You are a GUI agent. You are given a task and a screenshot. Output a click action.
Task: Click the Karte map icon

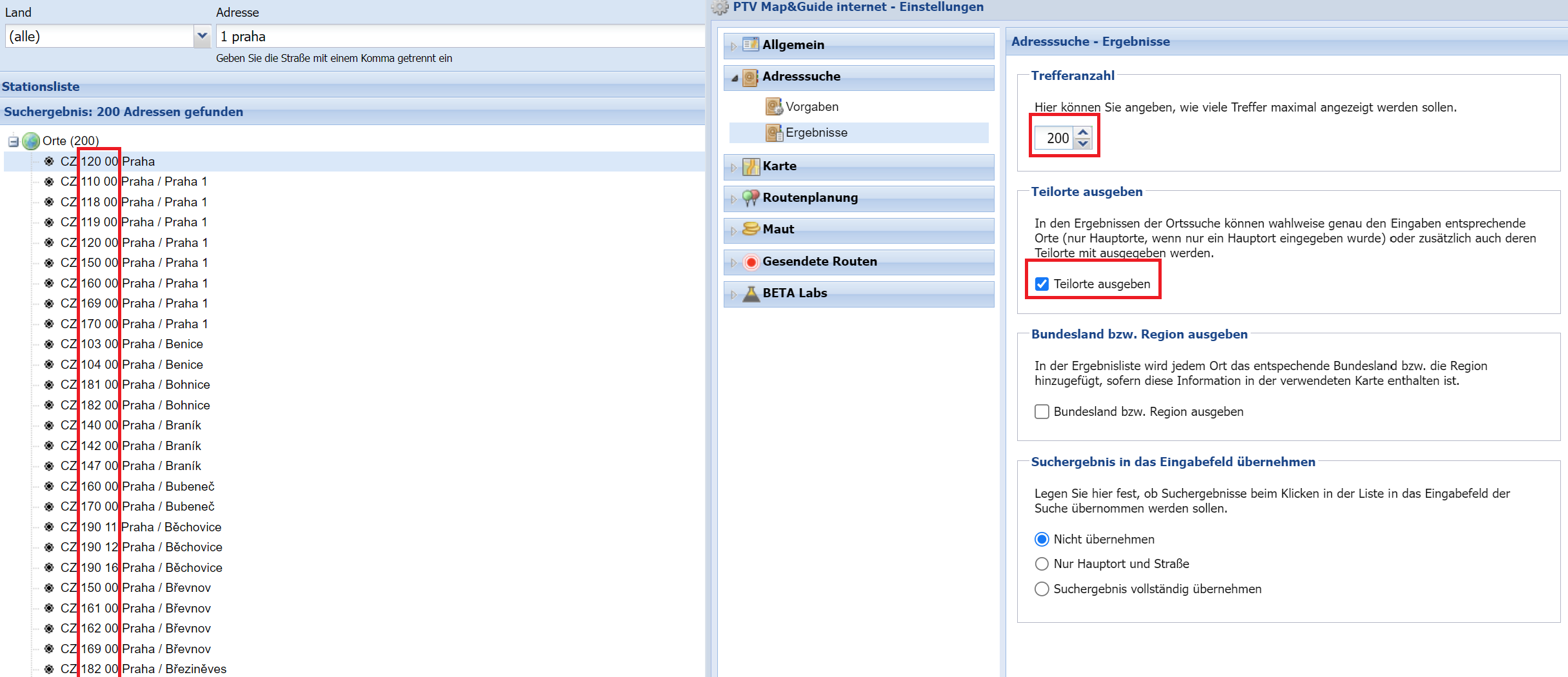[x=751, y=166]
